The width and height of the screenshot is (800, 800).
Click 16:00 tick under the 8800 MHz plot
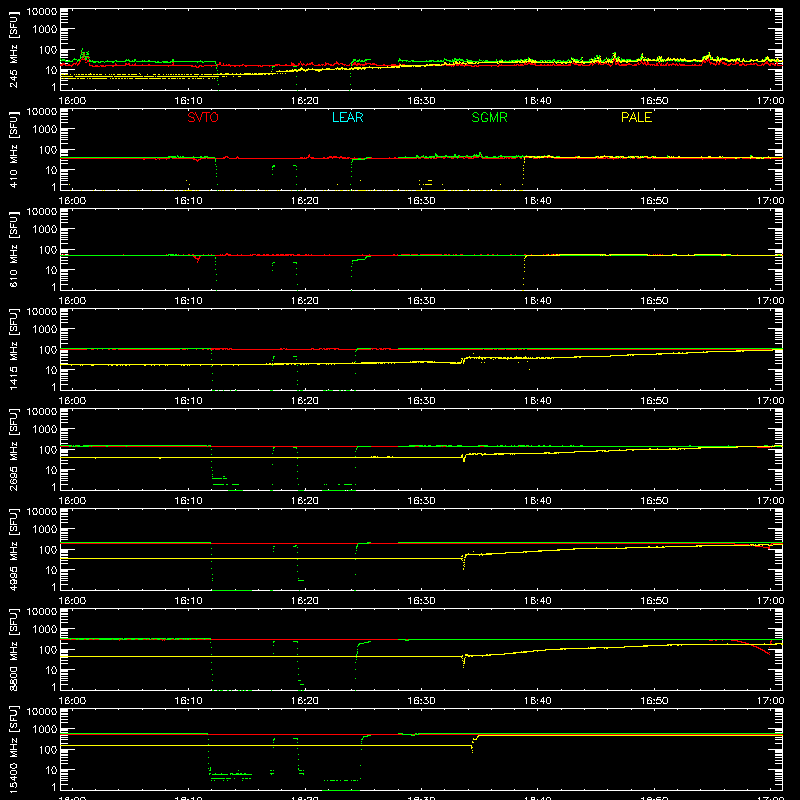(x=72, y=701)
